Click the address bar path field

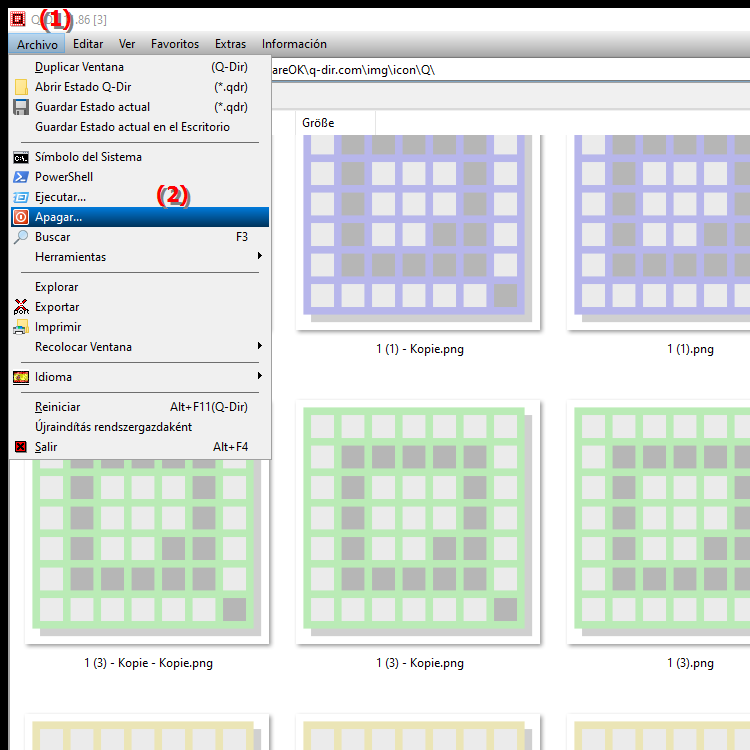pos(510,70)
